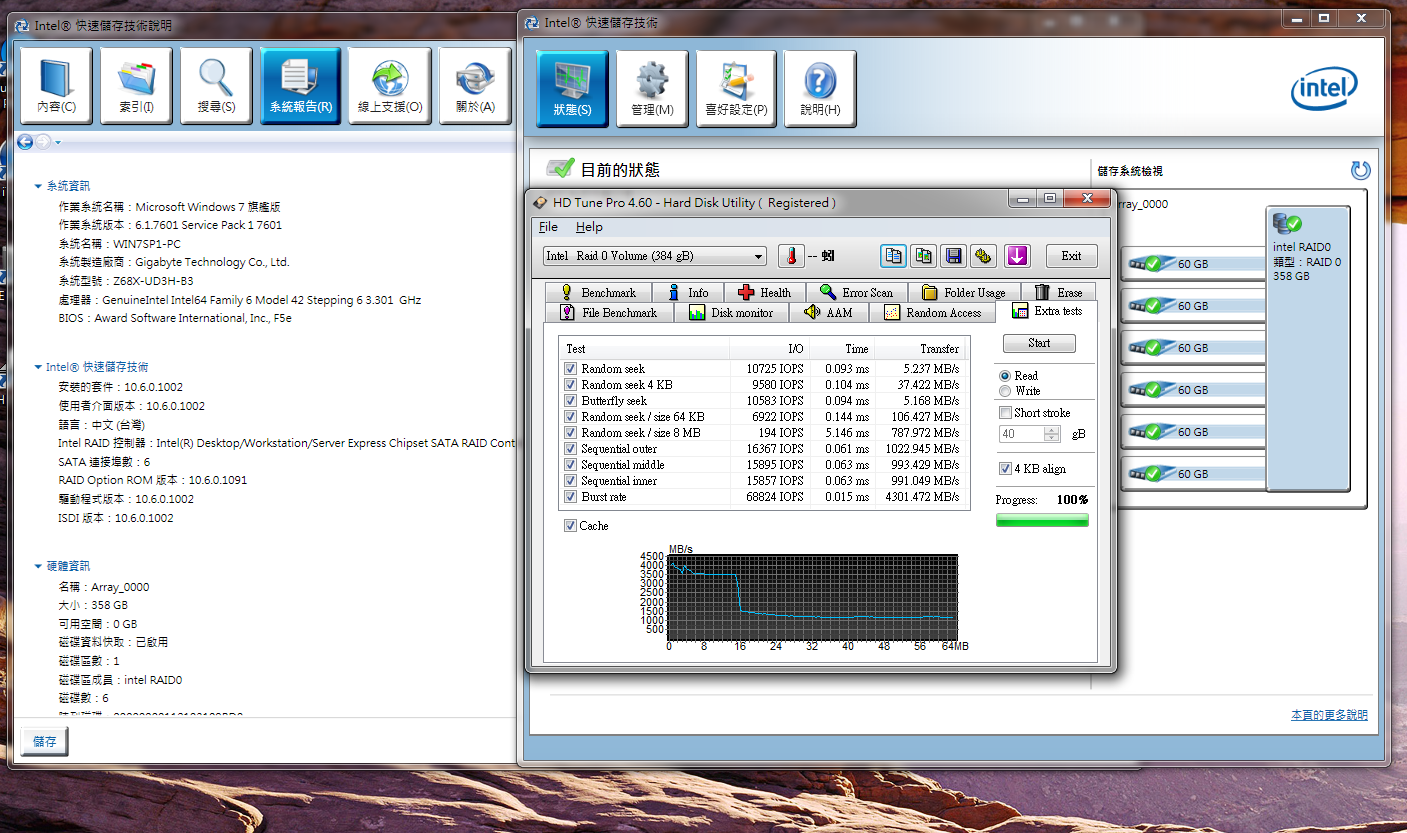Uncheck Sequential outer test

(x=570, y=449)
